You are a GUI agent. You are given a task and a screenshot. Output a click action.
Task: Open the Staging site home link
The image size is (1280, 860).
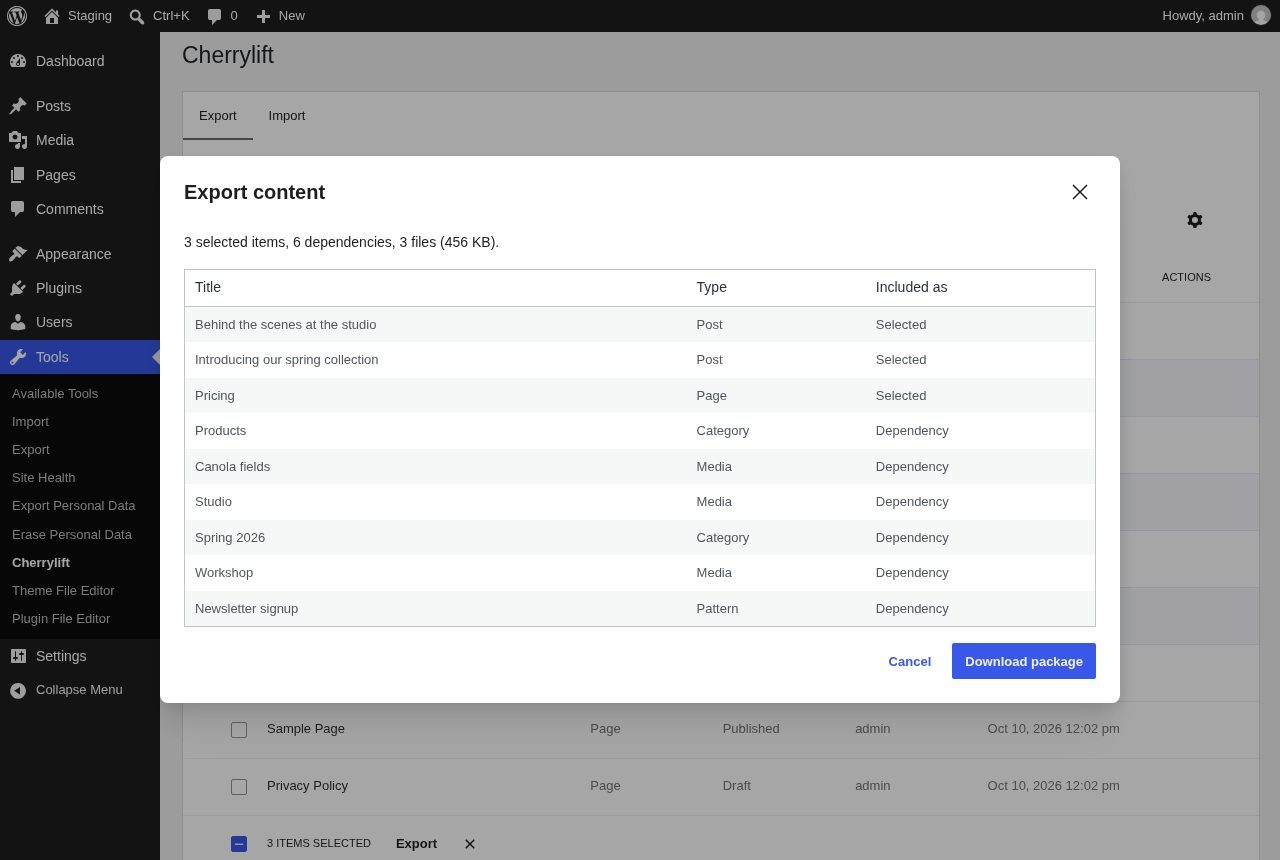[x=78, y=16]
